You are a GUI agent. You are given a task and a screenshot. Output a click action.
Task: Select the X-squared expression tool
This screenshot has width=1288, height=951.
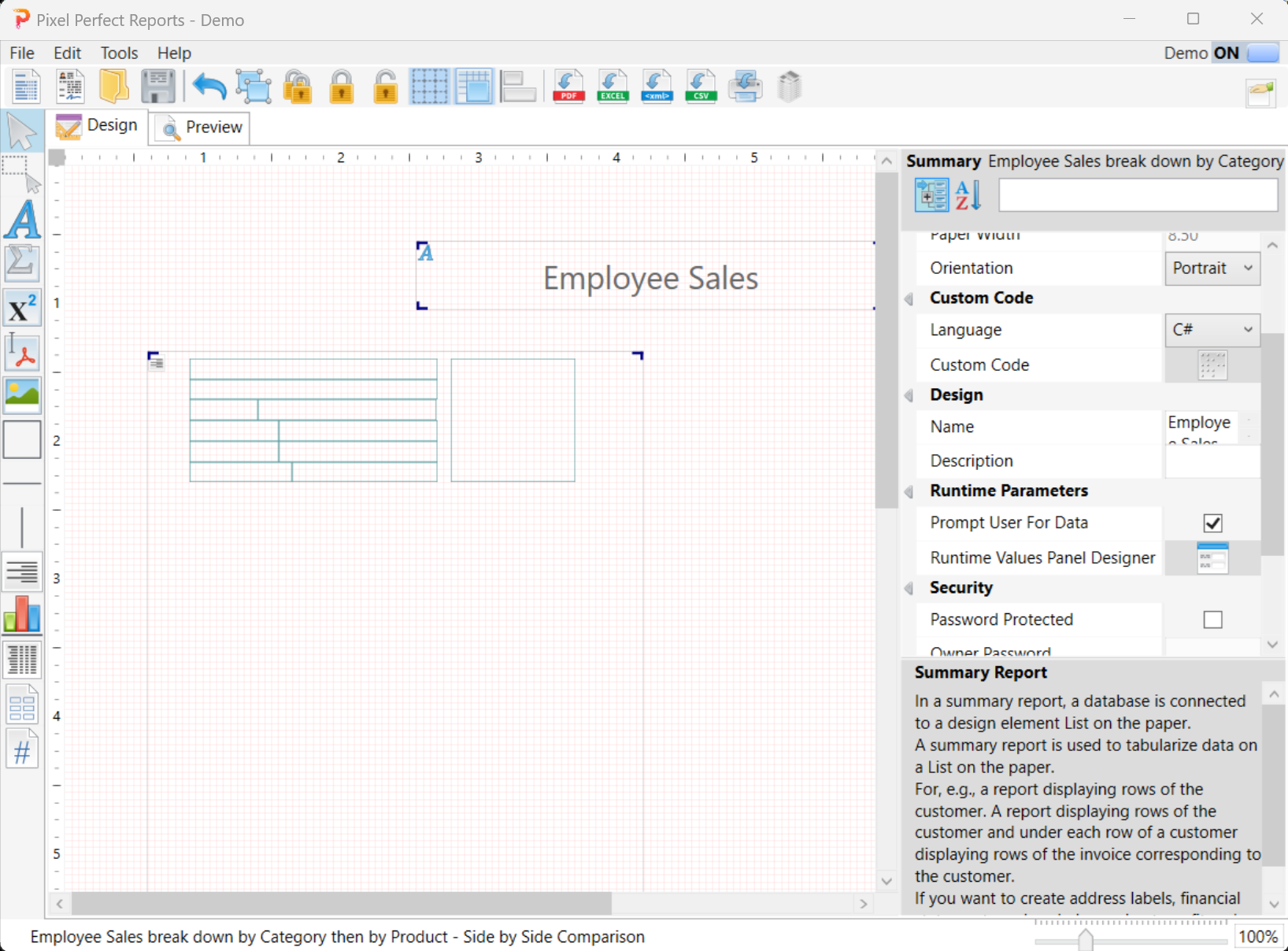pos(22,308)
